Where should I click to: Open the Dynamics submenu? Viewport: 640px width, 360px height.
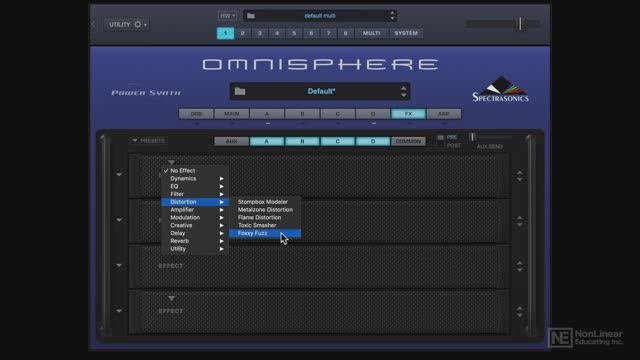coord(195,178)
